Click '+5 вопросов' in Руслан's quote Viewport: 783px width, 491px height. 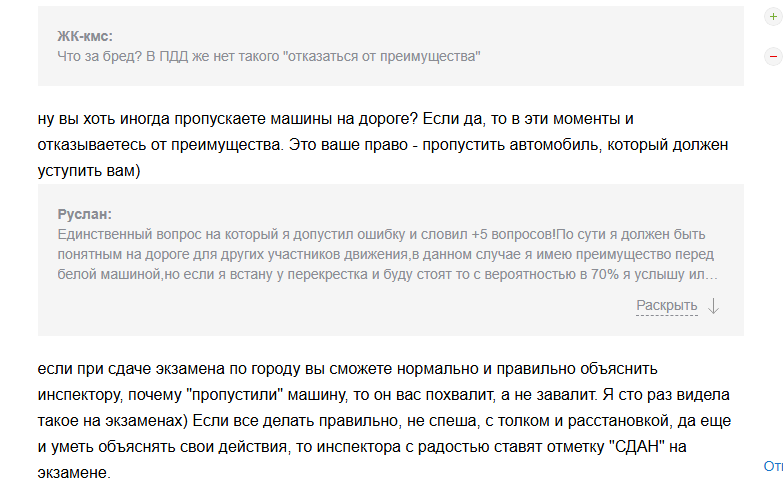513,234
